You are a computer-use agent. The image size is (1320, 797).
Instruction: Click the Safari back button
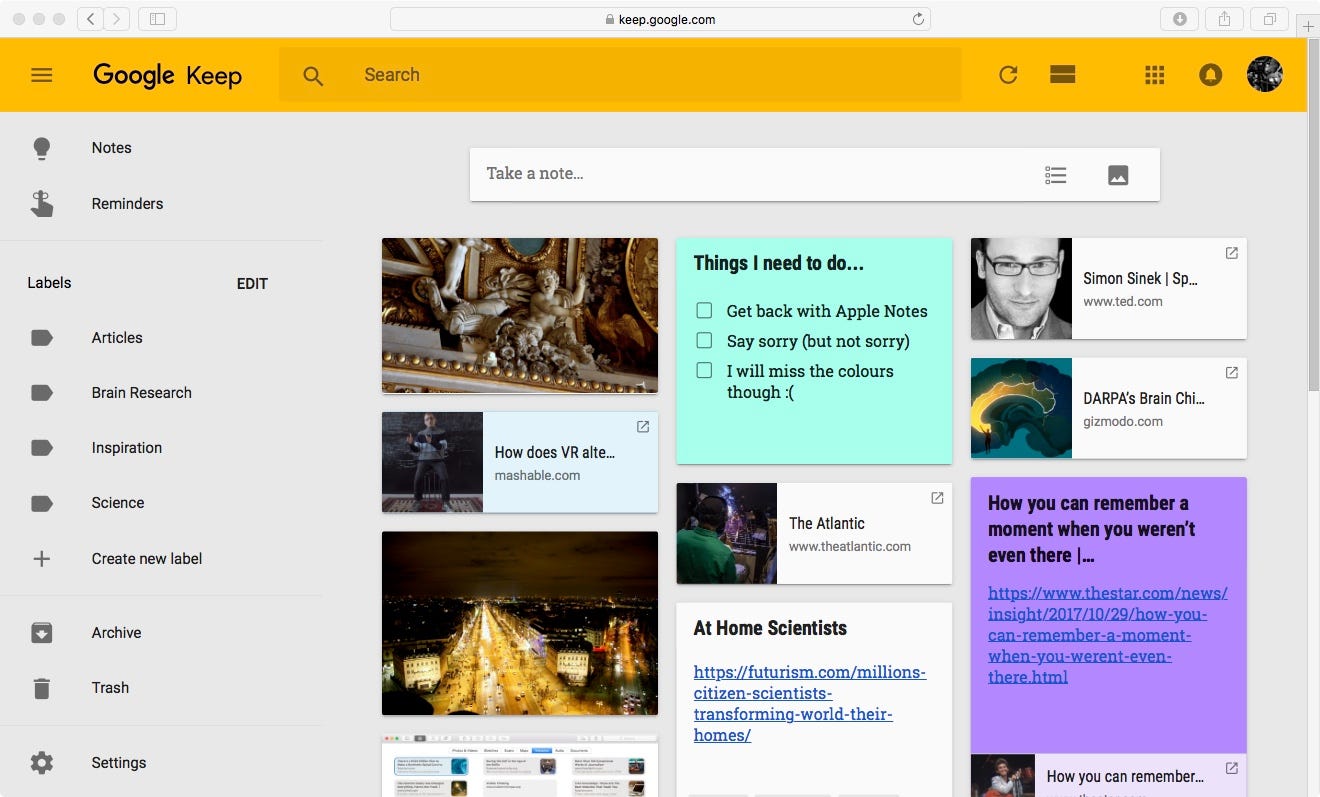[90, 19]
